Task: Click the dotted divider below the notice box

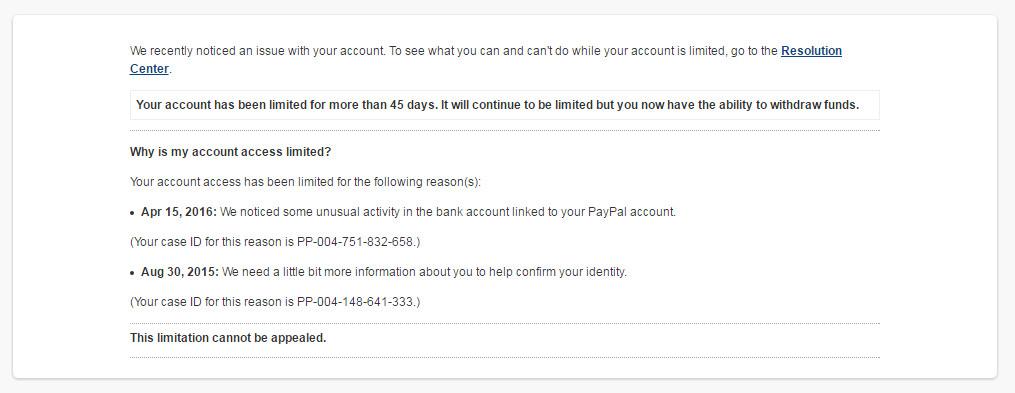Action: pyautogui.click(x=504, y=131)
